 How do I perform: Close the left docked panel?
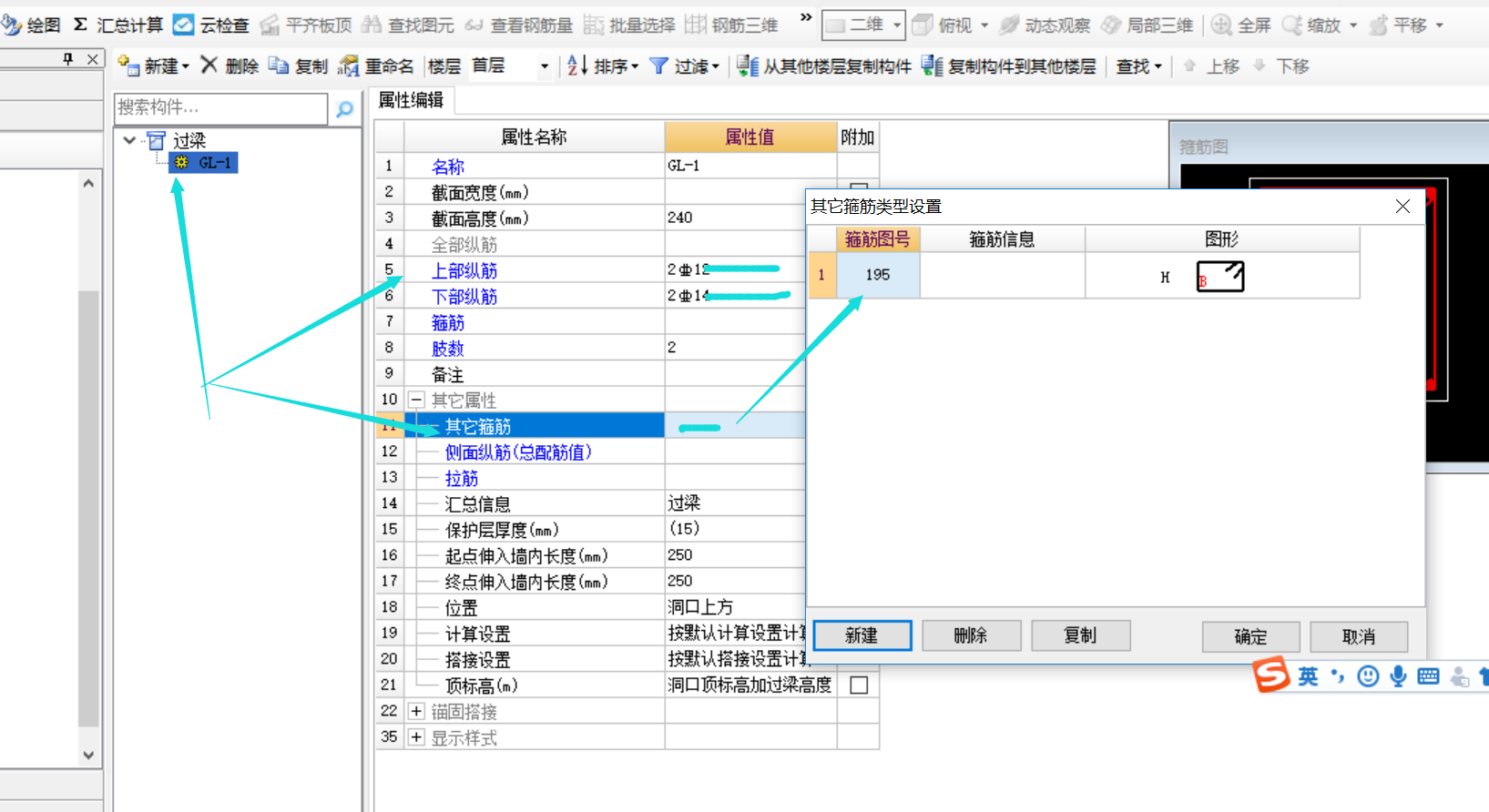(92, 59)
